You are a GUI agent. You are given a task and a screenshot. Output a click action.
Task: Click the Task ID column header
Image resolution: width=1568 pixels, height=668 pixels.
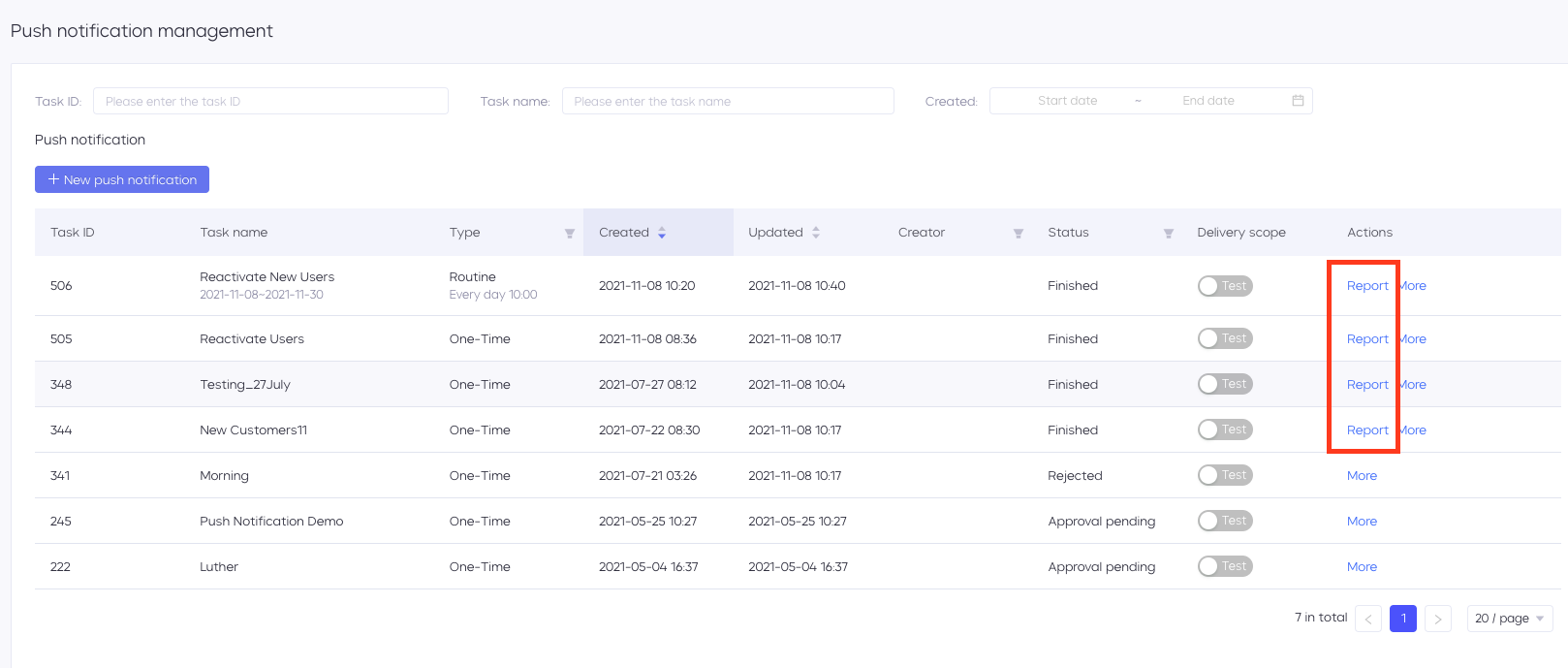[x=73, y=233]
